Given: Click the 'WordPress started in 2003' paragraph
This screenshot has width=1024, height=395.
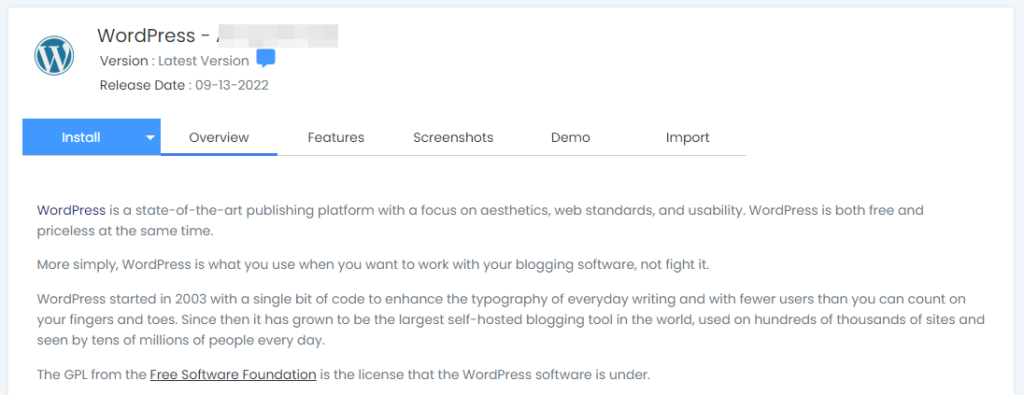Looking at the screenshot, I should tap(511, 320).
